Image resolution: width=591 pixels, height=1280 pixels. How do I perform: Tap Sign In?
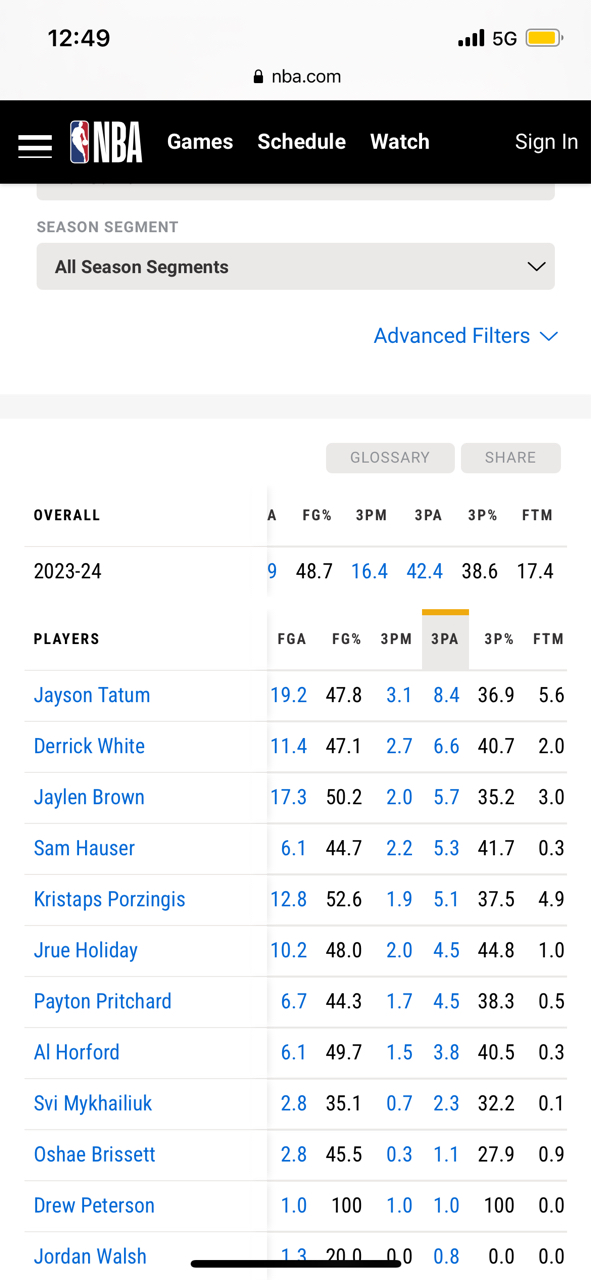point(546,142)
